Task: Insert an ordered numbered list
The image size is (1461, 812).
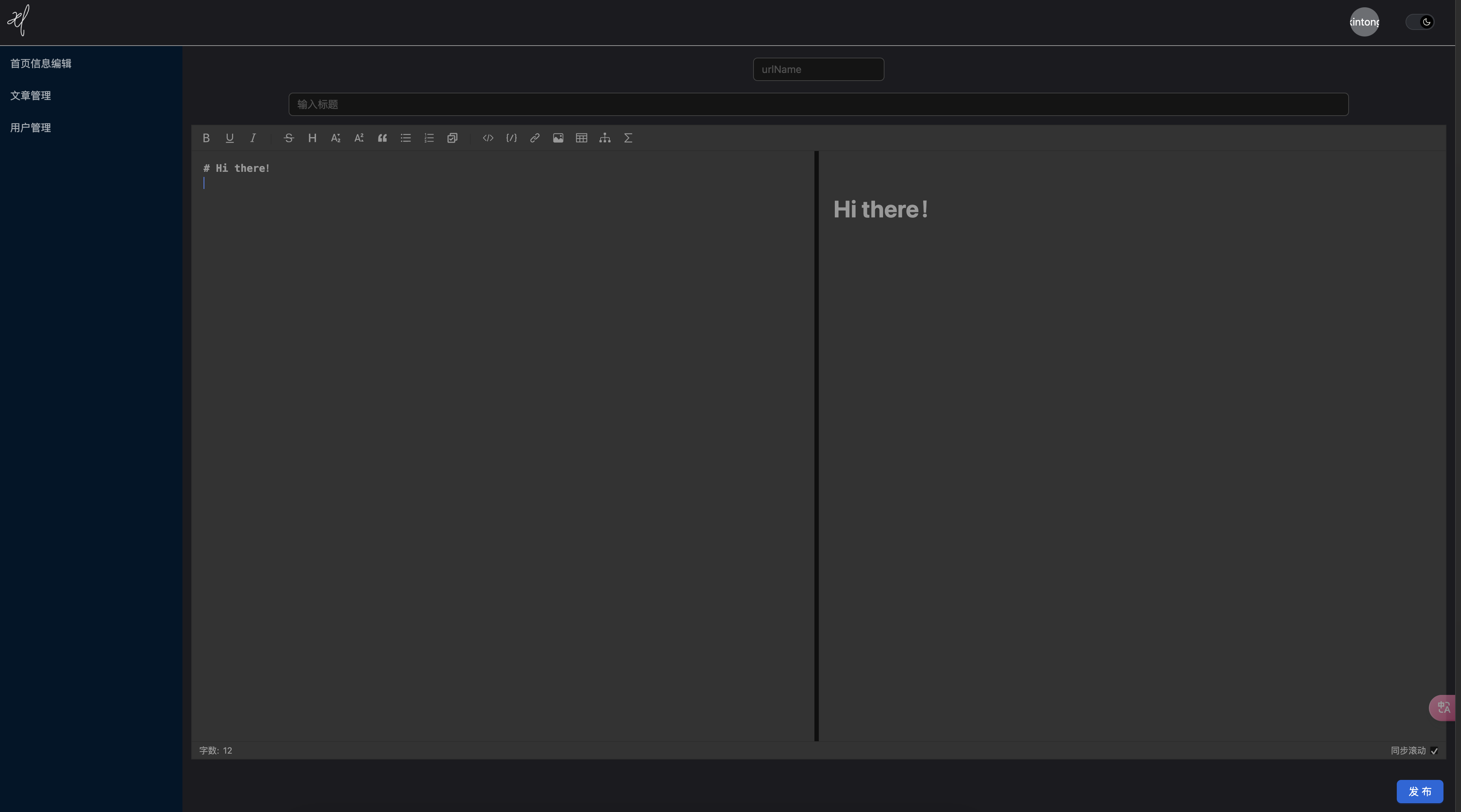Action: [x=429, y=138]
